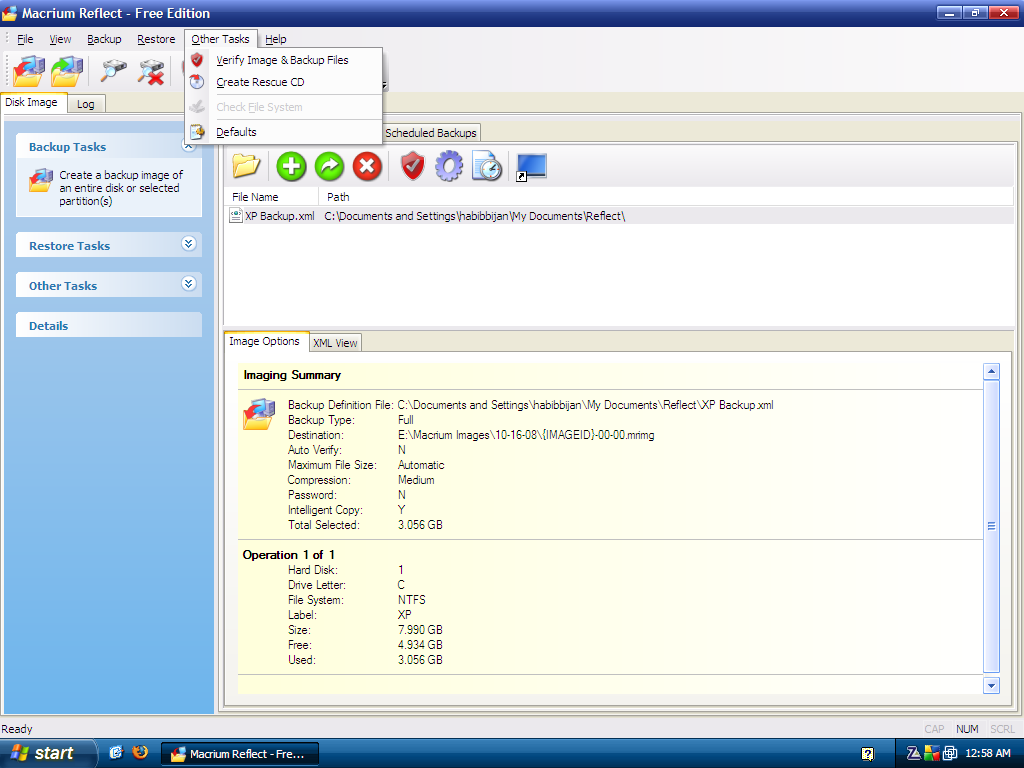
Task: Click the Details panel header
Action: pyautogui.click(x=108, y=325)
